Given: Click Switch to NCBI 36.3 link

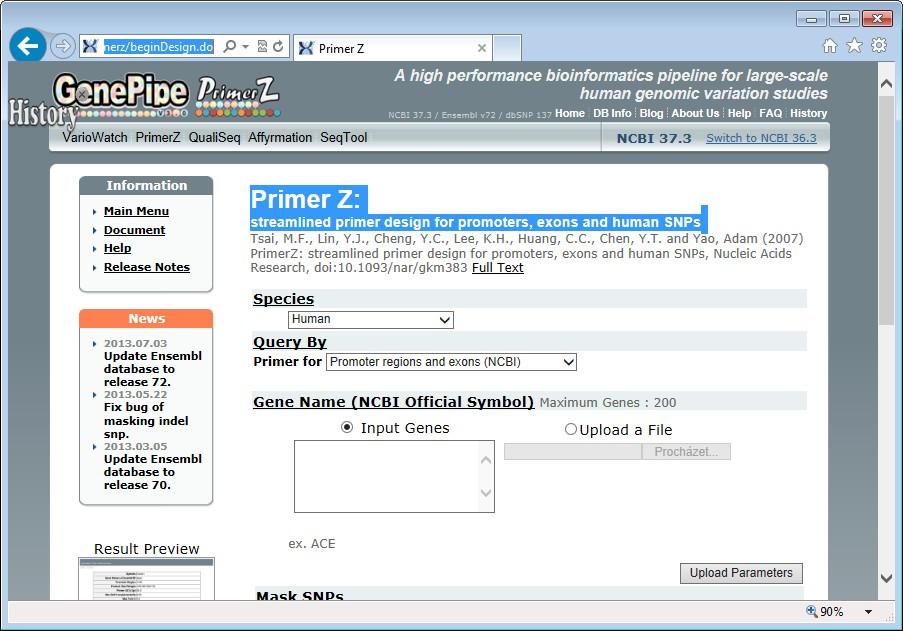Looking at the screenshot, I should tap(761, 138).
